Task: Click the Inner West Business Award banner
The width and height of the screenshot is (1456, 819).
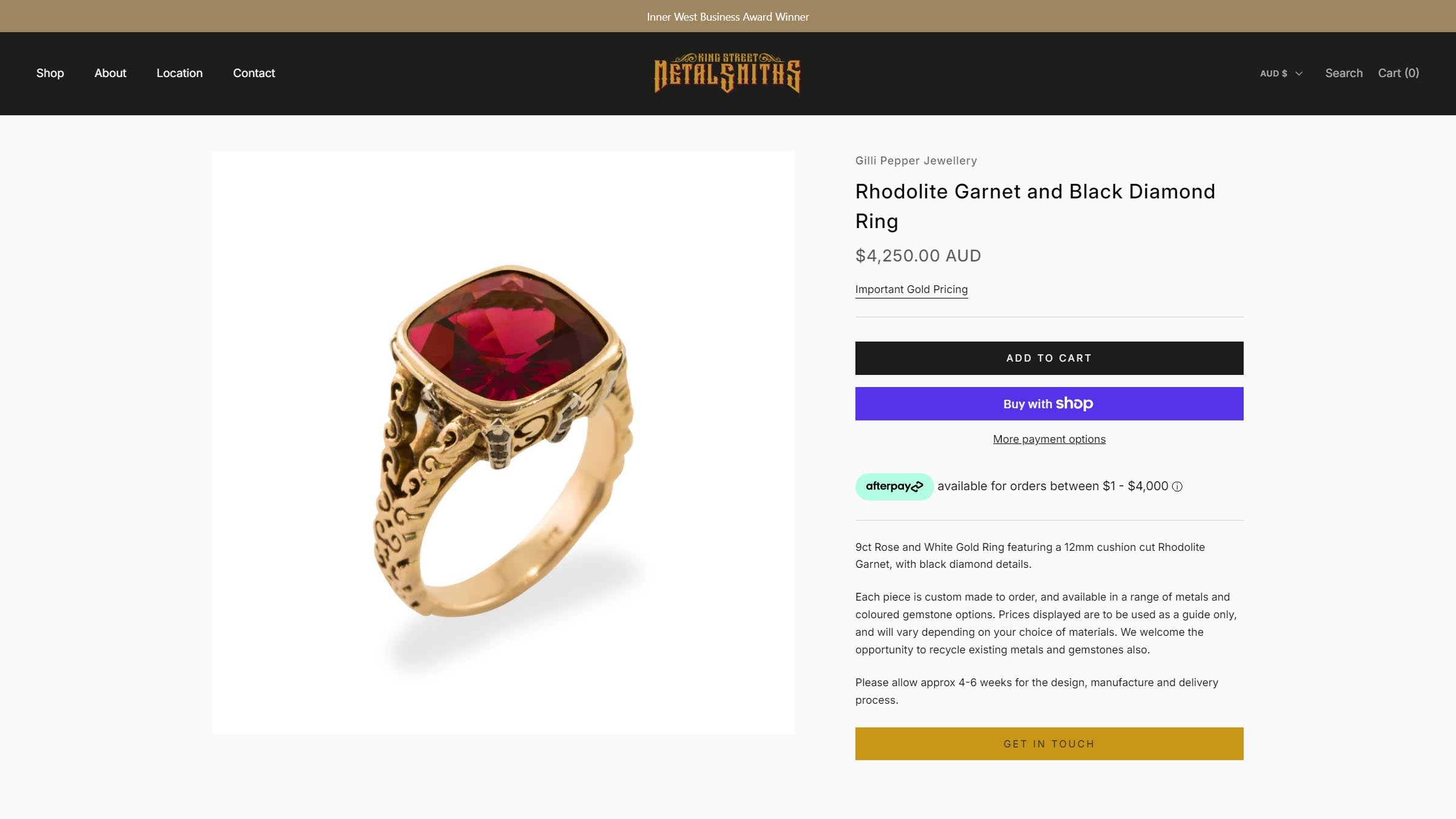Action: pyautogui.click(x=727, y=16)
